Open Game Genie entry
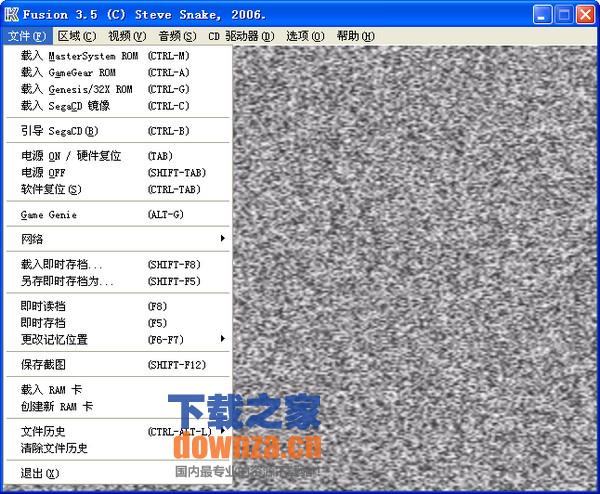Screen dimensions: 600x494 (x=118, y=214)
